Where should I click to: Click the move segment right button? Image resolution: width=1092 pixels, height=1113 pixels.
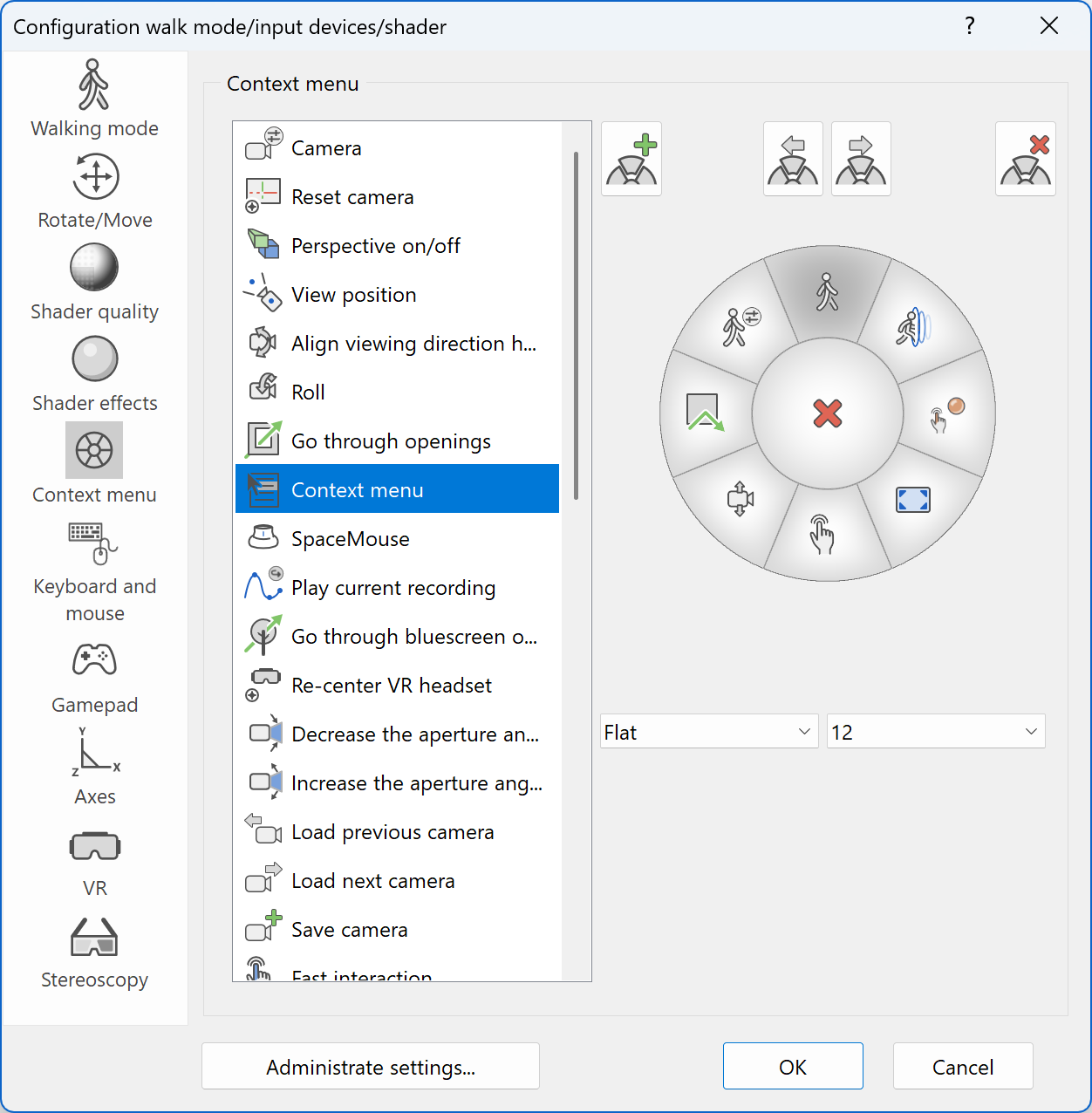pos(861,159)
